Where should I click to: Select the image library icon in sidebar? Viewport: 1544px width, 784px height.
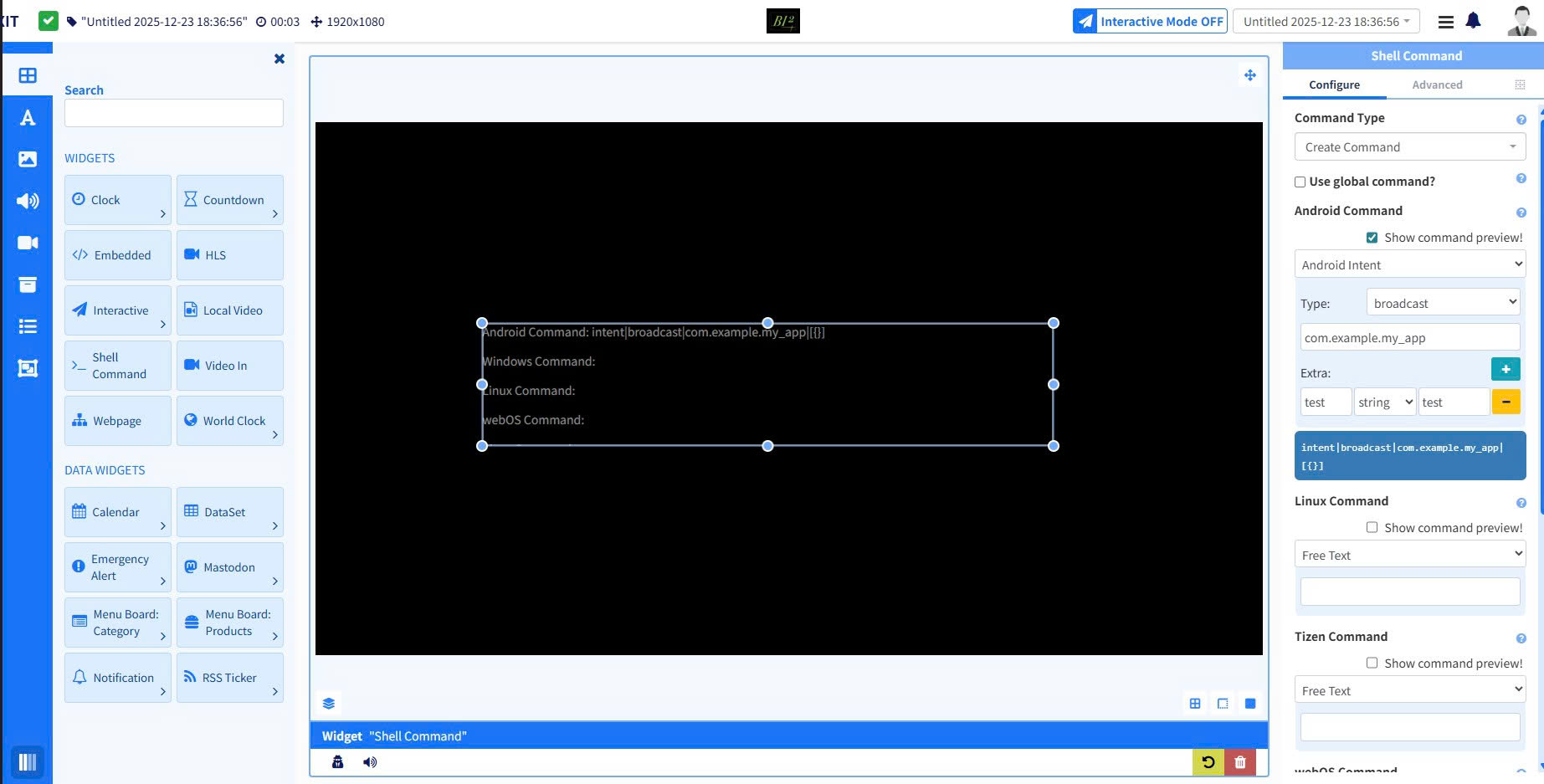[28, 159]
